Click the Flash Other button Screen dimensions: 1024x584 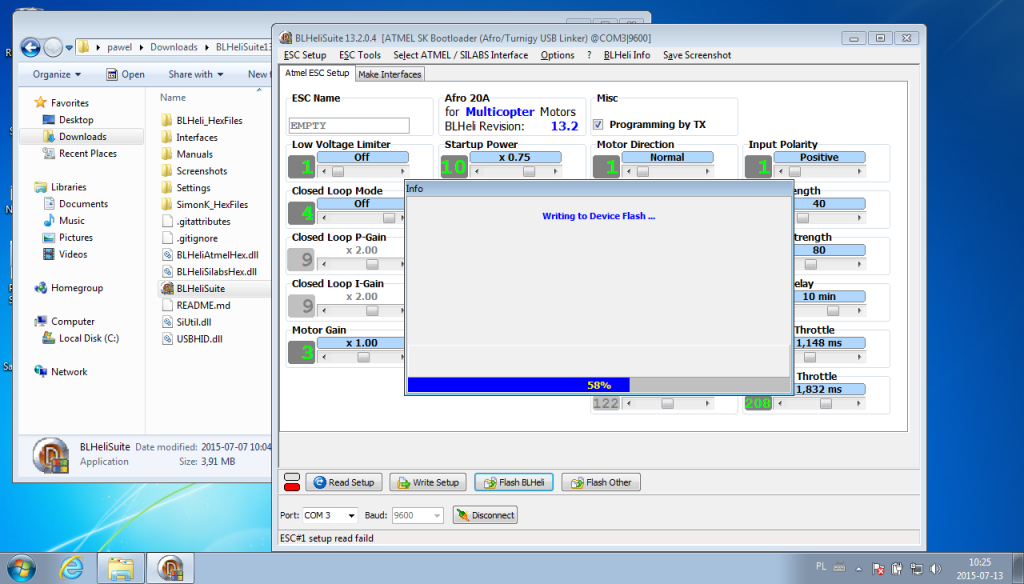(601, 482)
